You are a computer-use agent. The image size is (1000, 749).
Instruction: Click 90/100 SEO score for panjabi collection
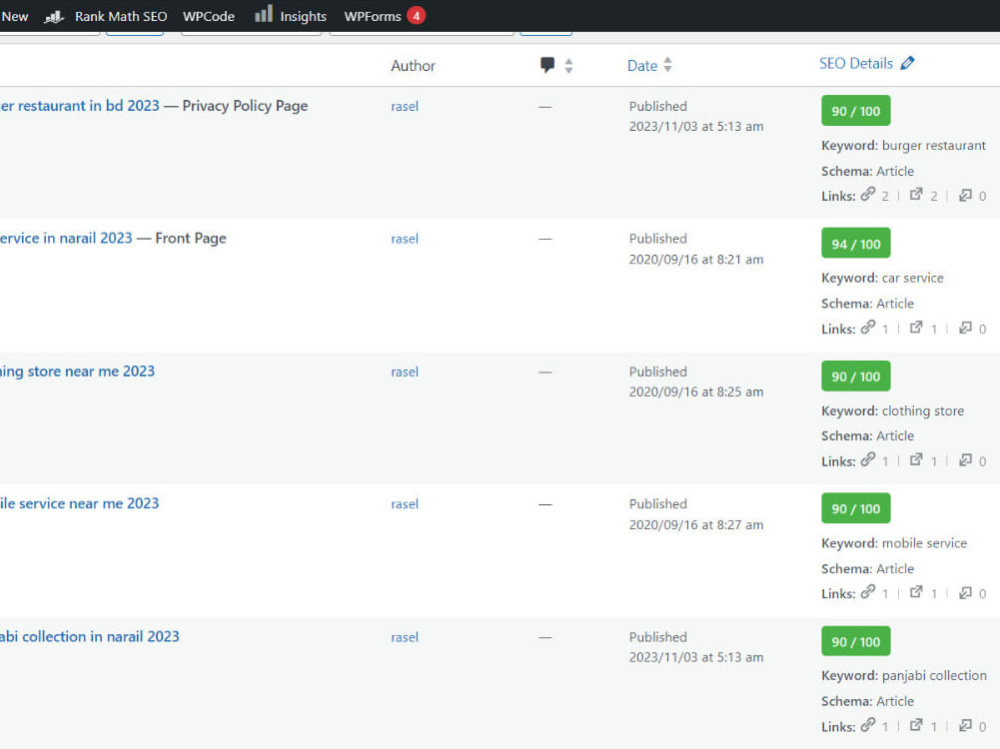pos(855,642)
